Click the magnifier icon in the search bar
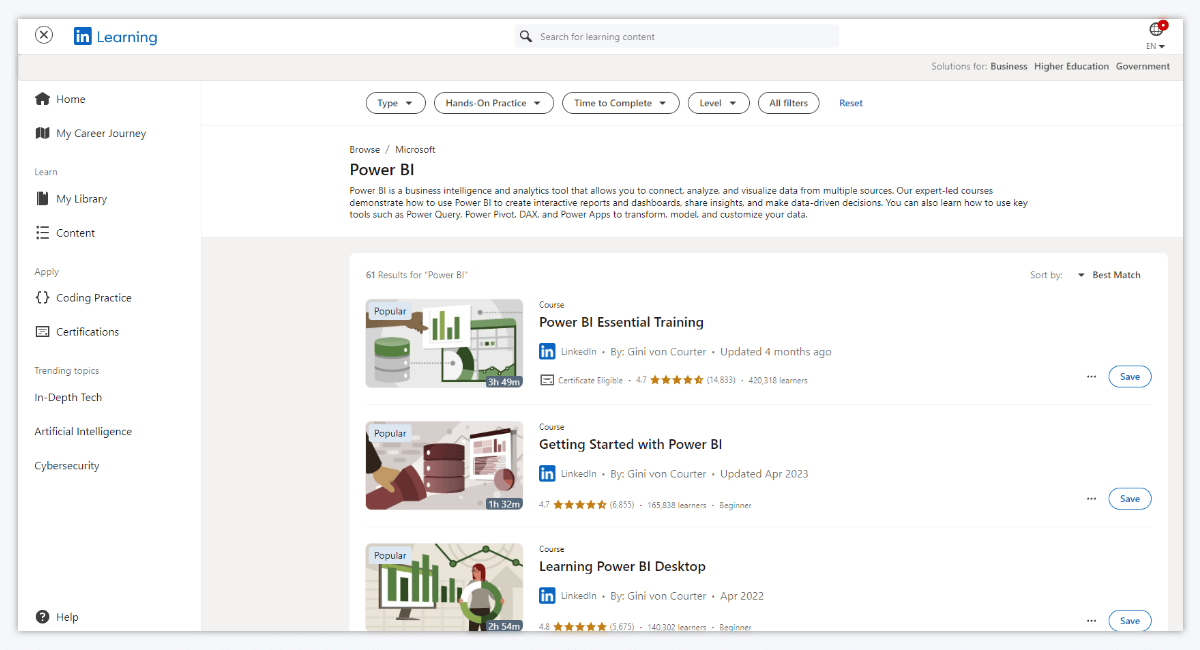 coord(525,37)
